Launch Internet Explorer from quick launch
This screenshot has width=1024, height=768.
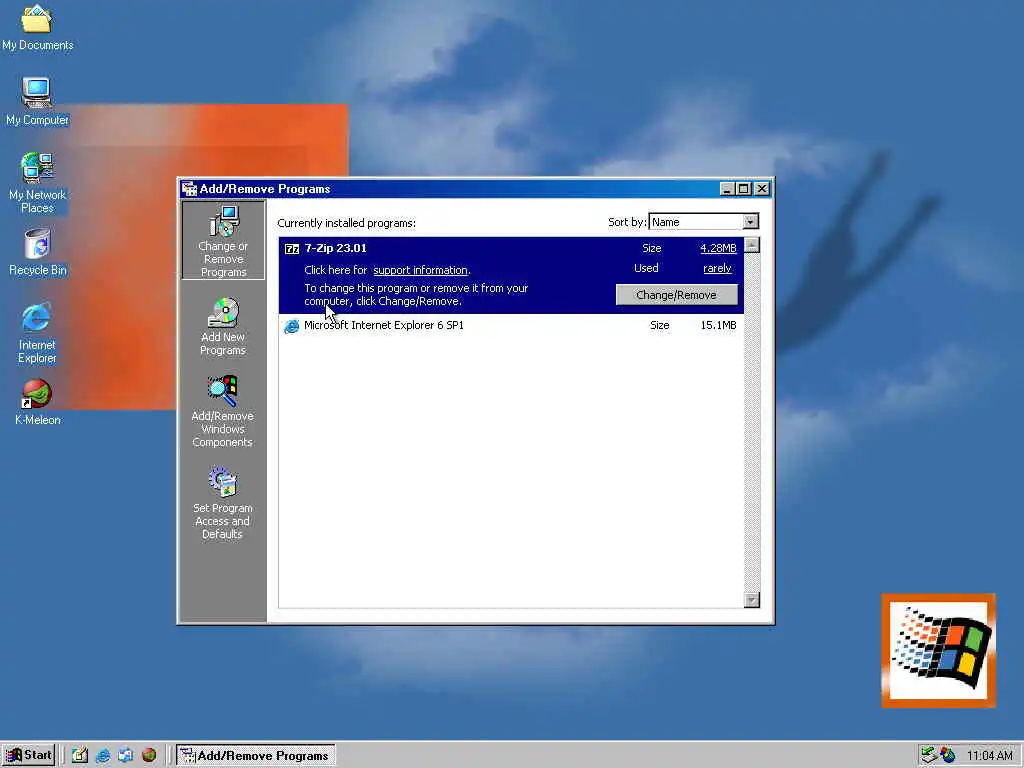click(103, 756)
